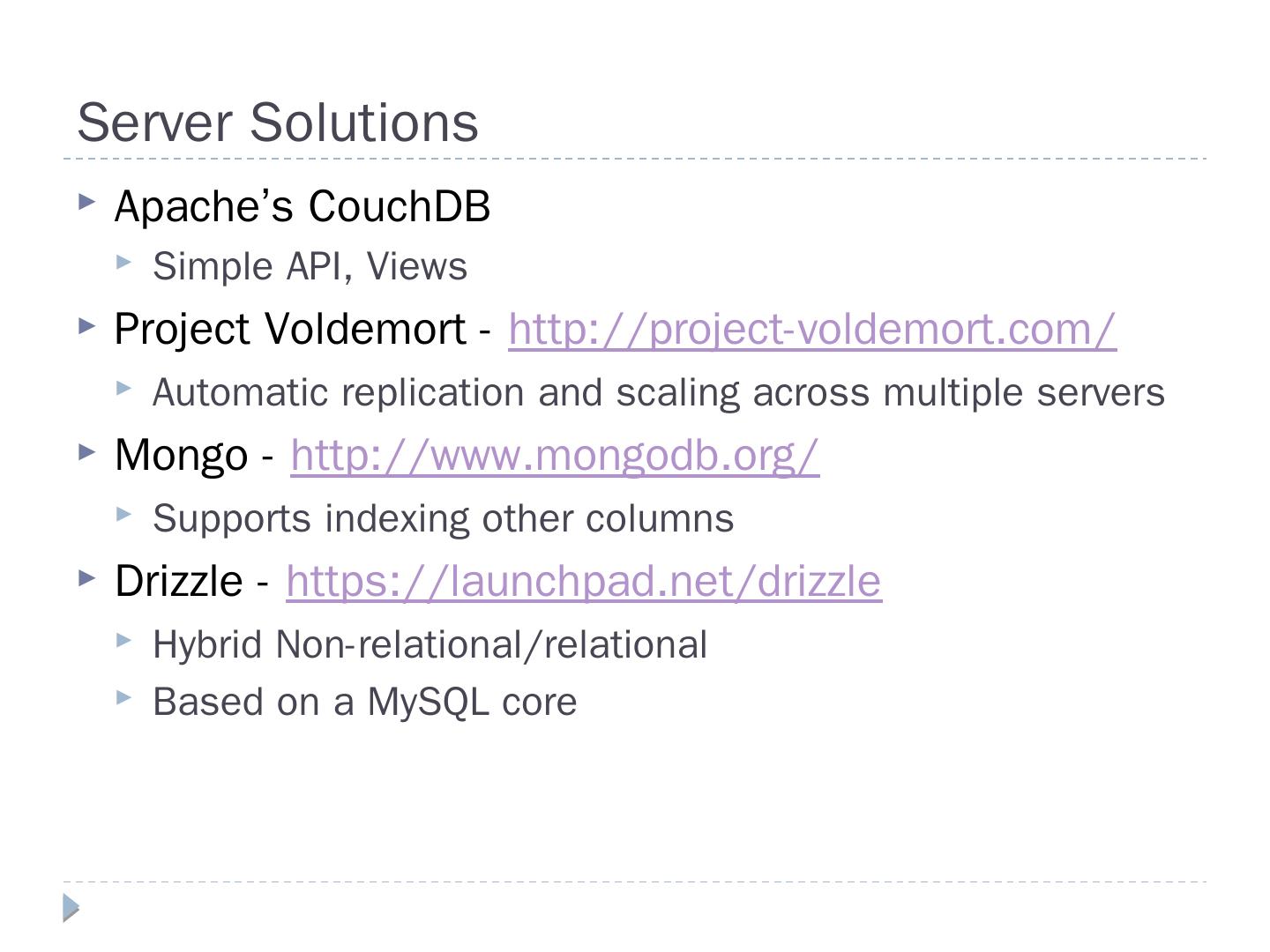Click the triangle icon in the slide footer

point(71,907)
